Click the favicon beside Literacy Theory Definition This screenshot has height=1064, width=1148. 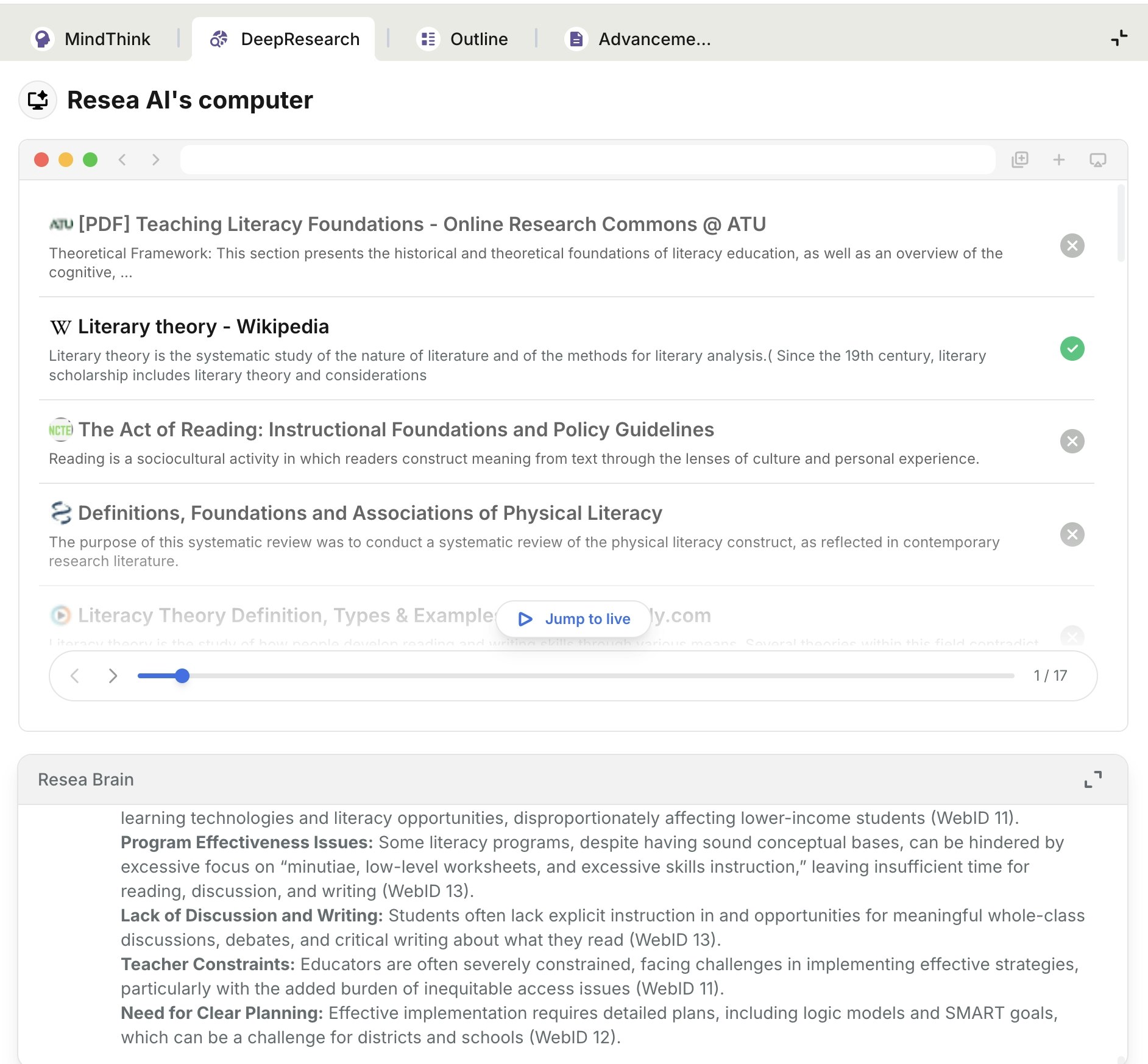61,615
